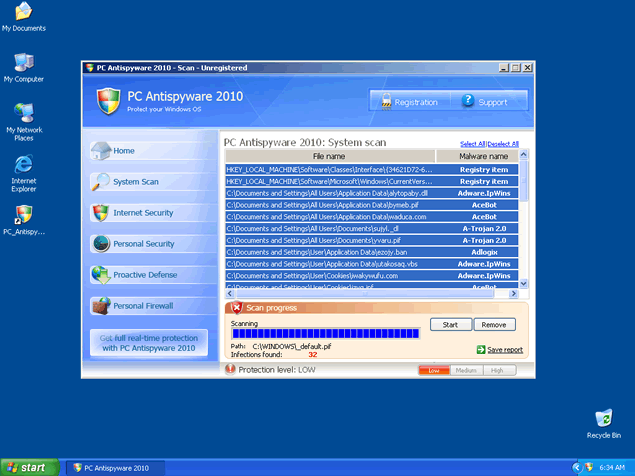Open the Personal Firewall brick icon
The height and width of the screenshot is (476, 635).
point(100,306)
